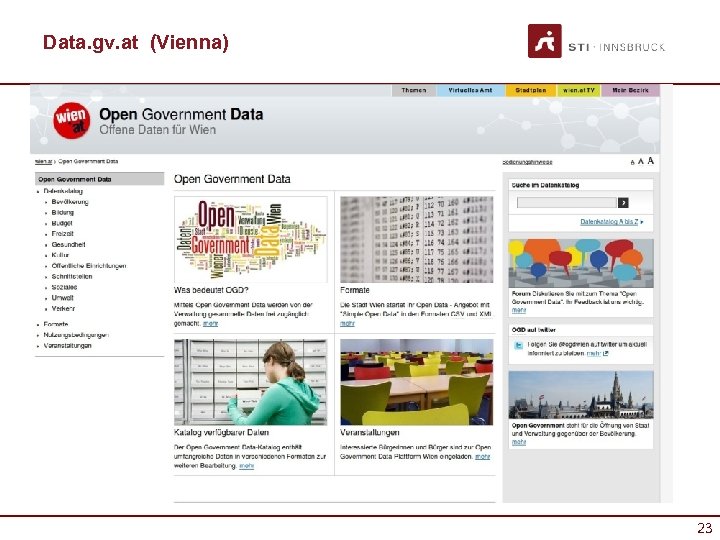This screenshot has width=720, height=540.
Task: Click the search submit arrow button
Action: click(623, 202)
